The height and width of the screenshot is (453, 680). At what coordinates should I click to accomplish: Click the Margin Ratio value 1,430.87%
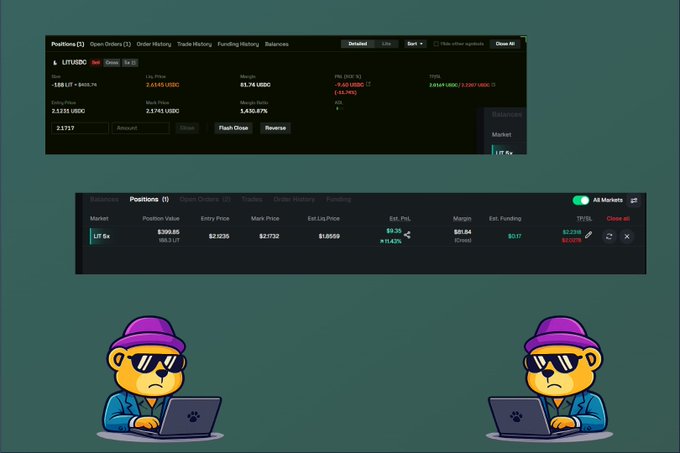254,111
